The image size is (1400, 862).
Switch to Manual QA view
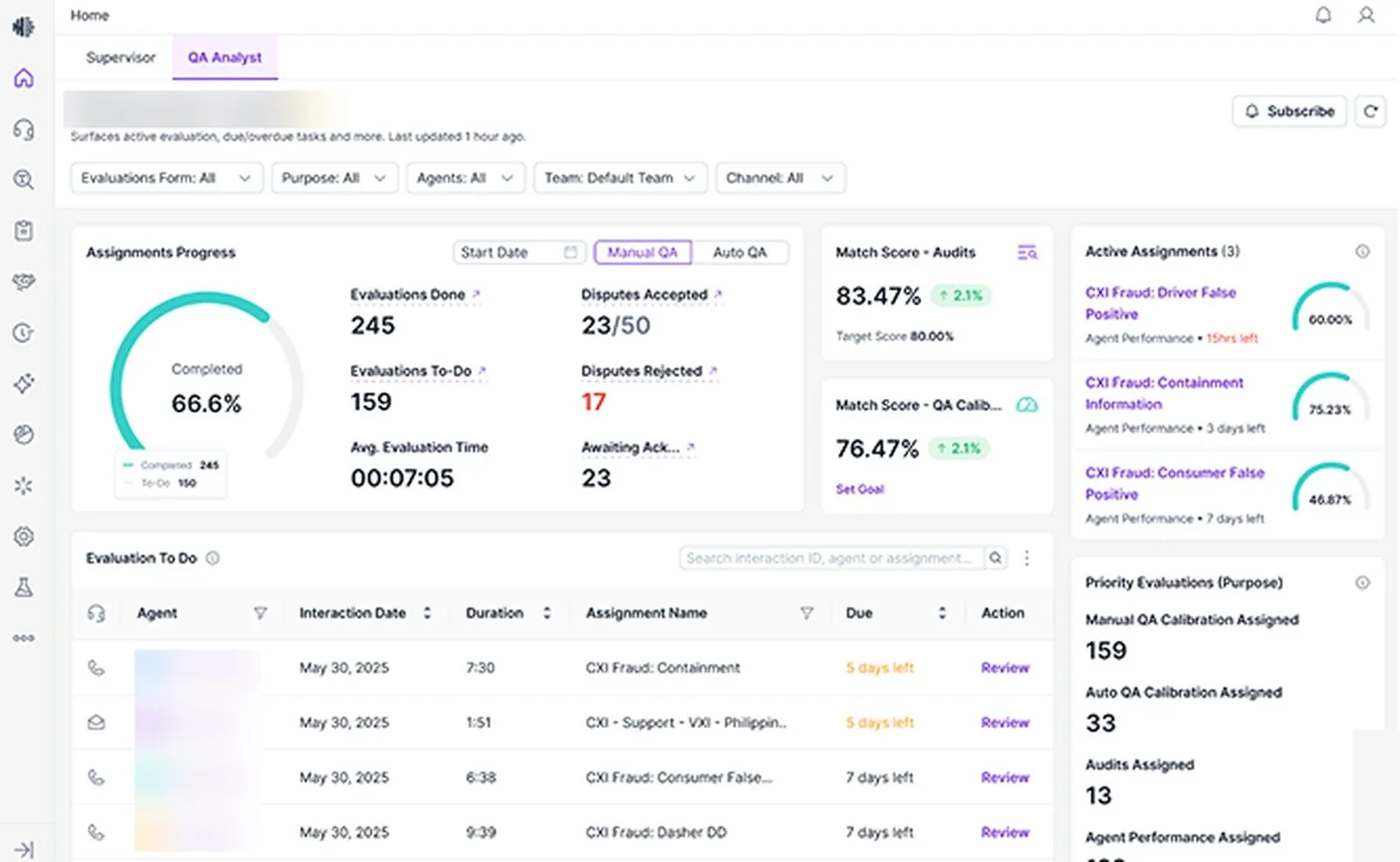tap(643, 252)
